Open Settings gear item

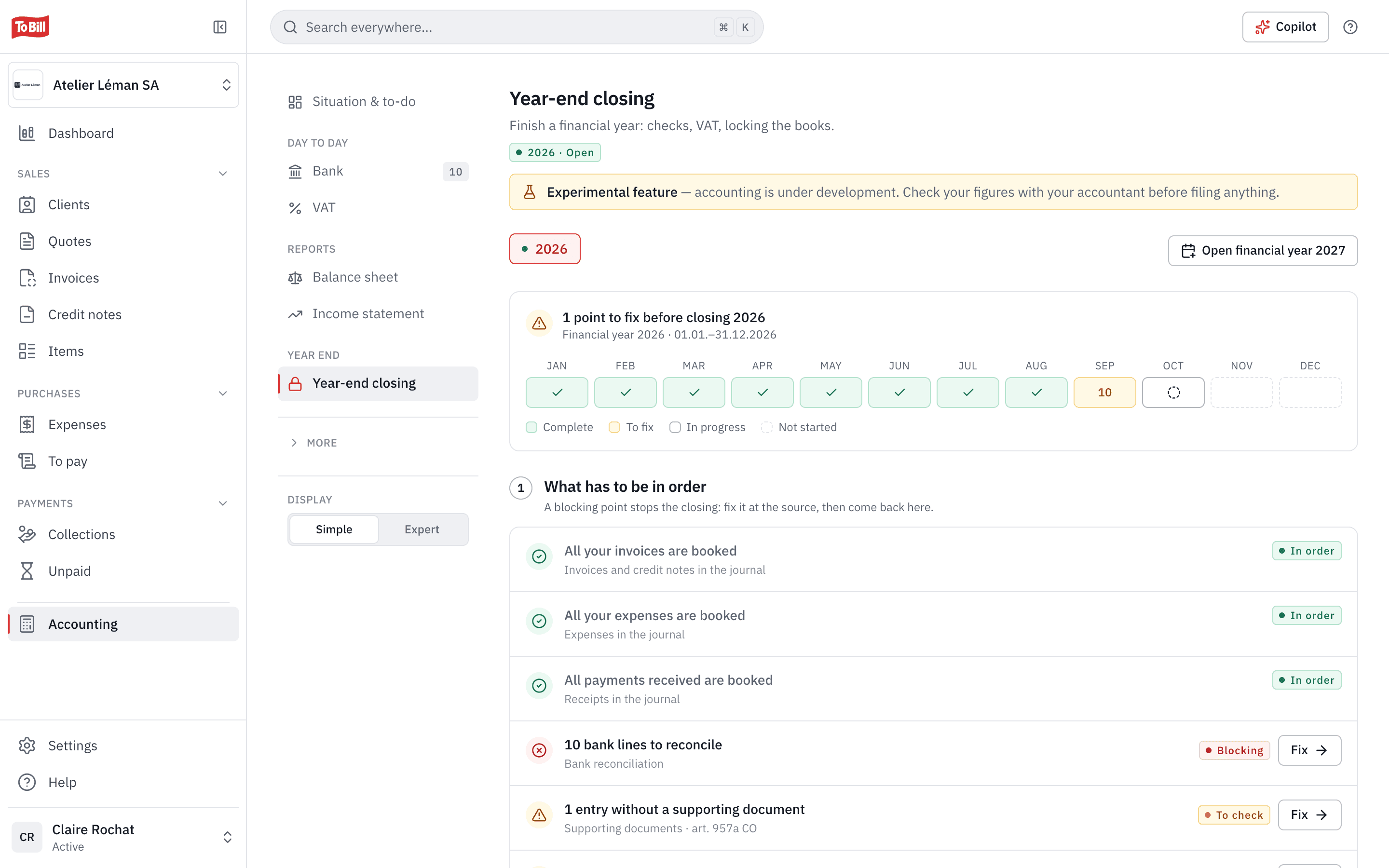[123, 745]
